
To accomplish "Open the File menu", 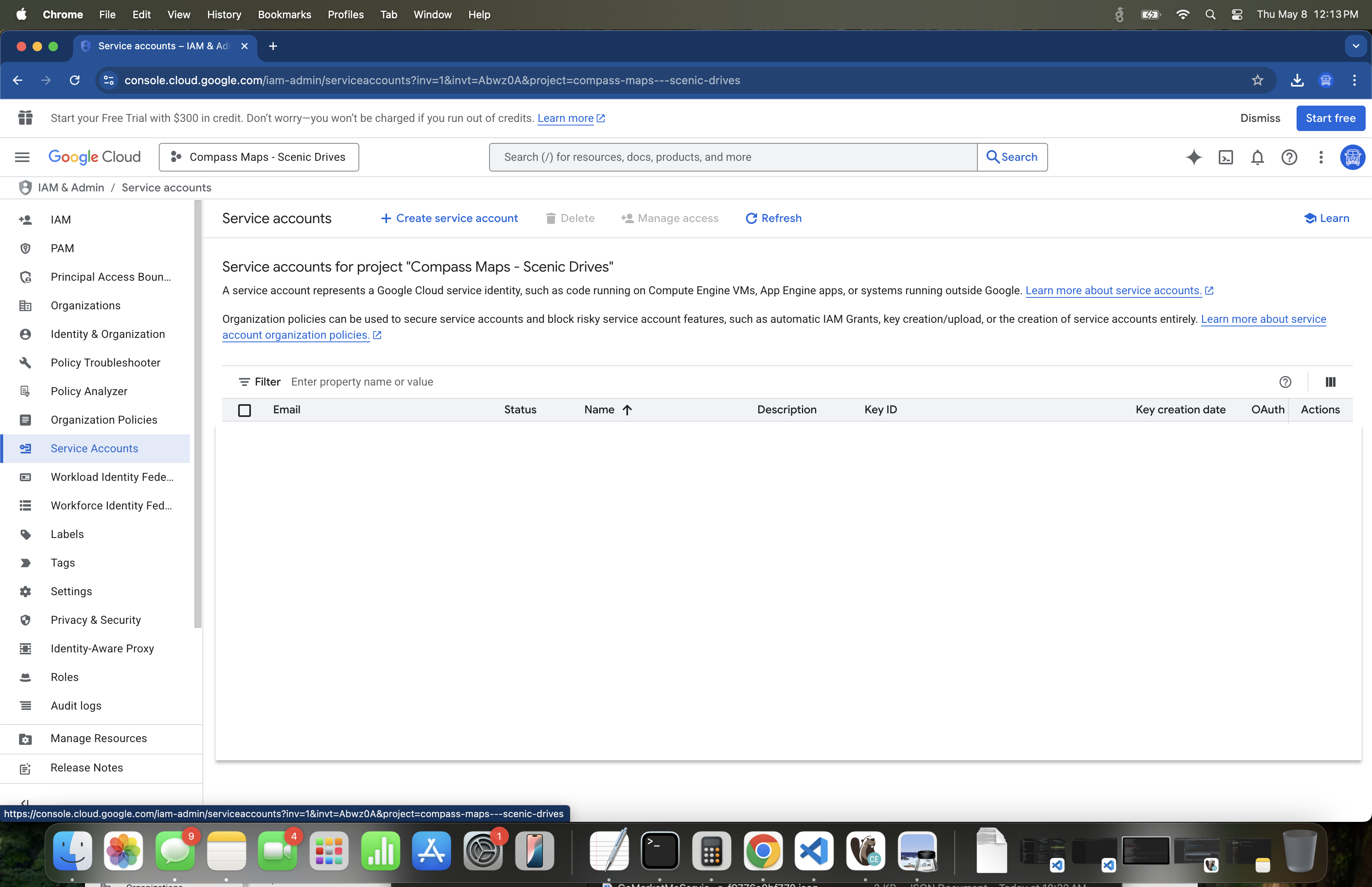I will point(107,14).
